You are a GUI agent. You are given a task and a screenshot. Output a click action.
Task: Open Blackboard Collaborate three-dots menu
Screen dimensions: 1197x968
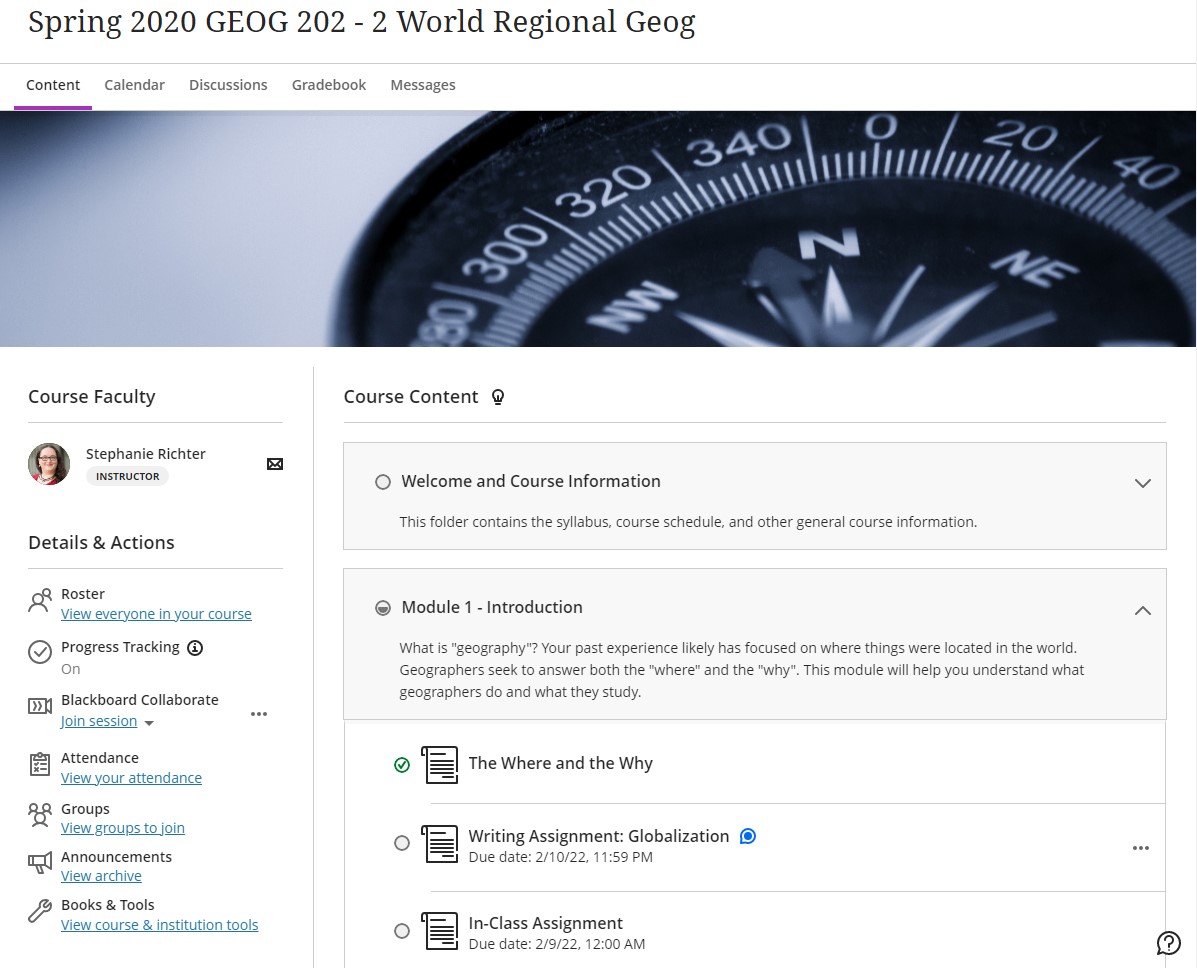pos(259,714)
